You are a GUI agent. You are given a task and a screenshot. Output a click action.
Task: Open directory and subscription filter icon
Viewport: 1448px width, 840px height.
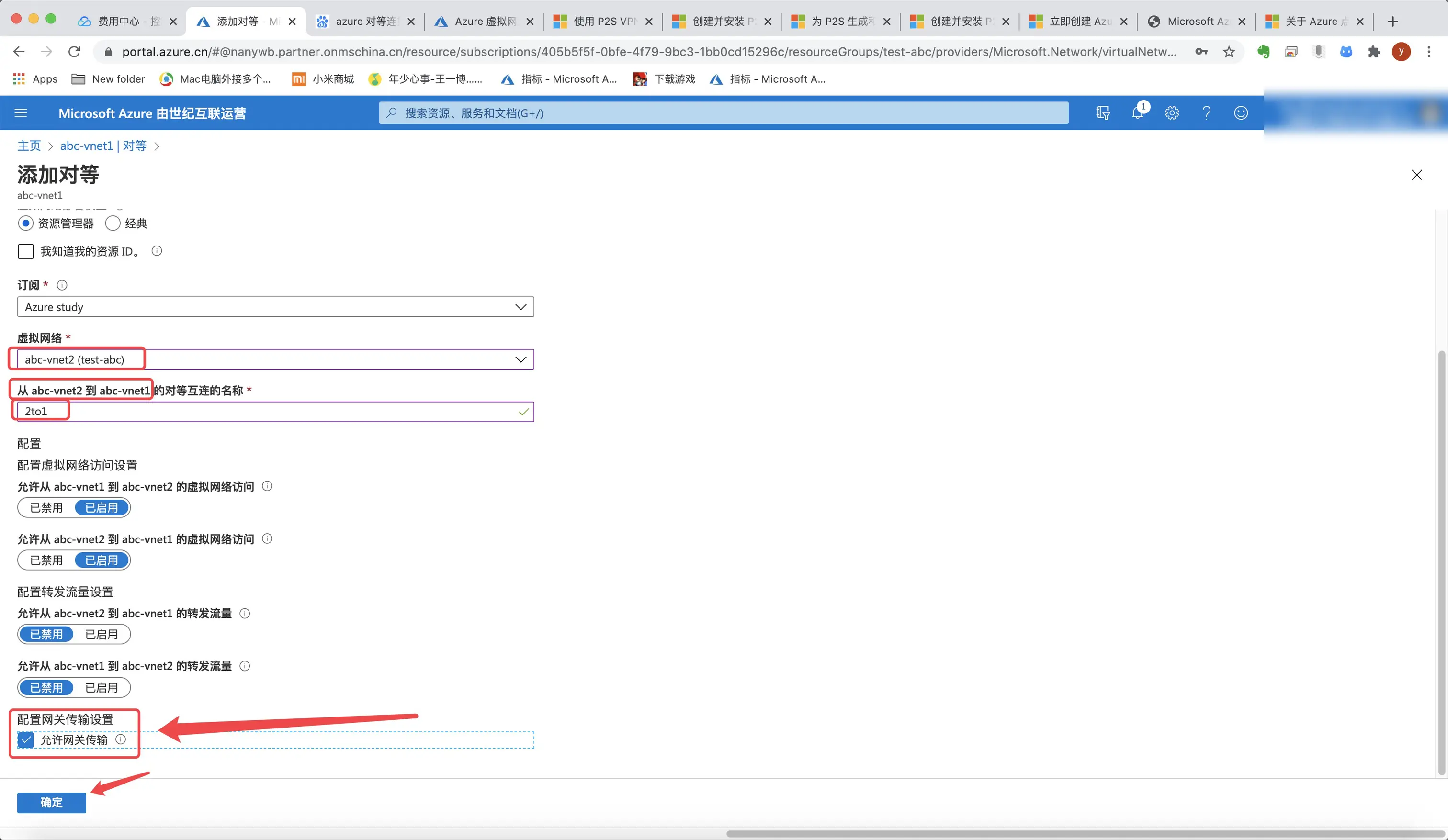[1103, 113]
